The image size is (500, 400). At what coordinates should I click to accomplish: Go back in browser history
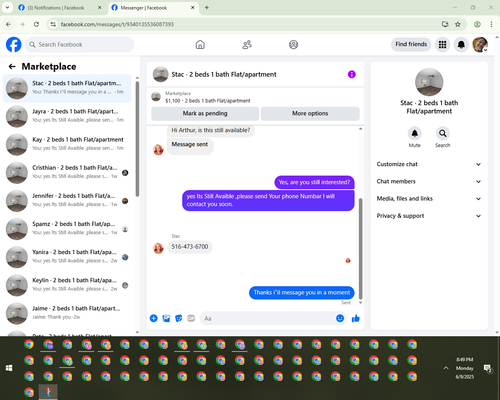pyautogui.click(x=8, y=24)
